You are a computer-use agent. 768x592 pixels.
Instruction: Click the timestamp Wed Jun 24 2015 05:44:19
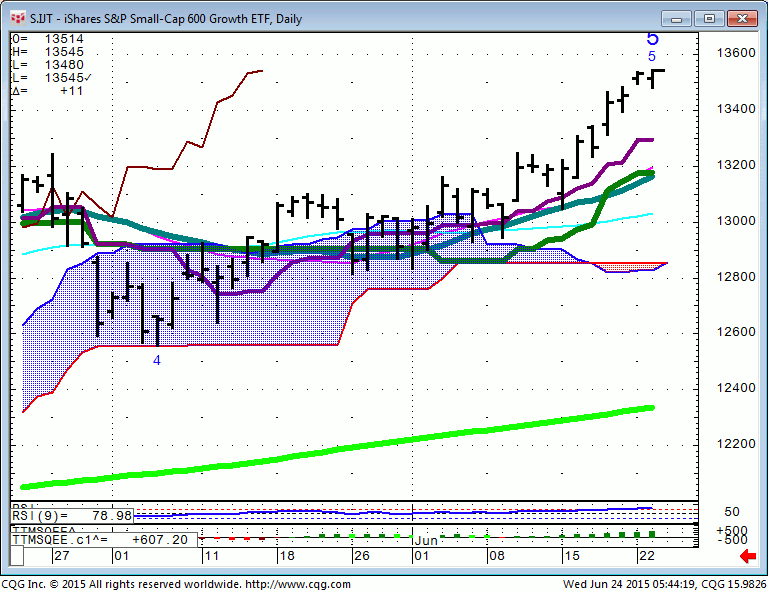coord(629,584)
